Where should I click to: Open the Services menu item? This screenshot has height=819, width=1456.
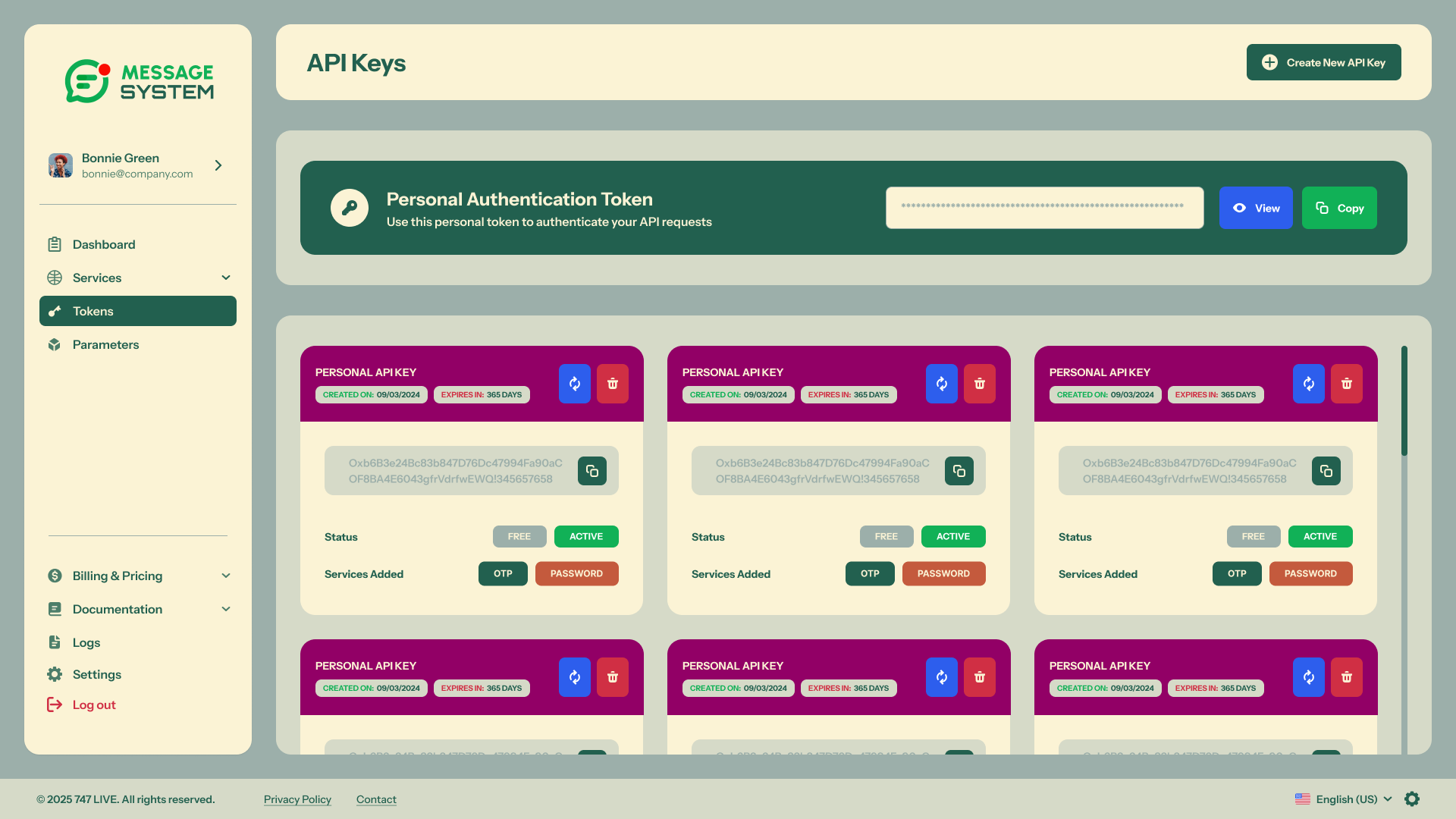(138, 278)
